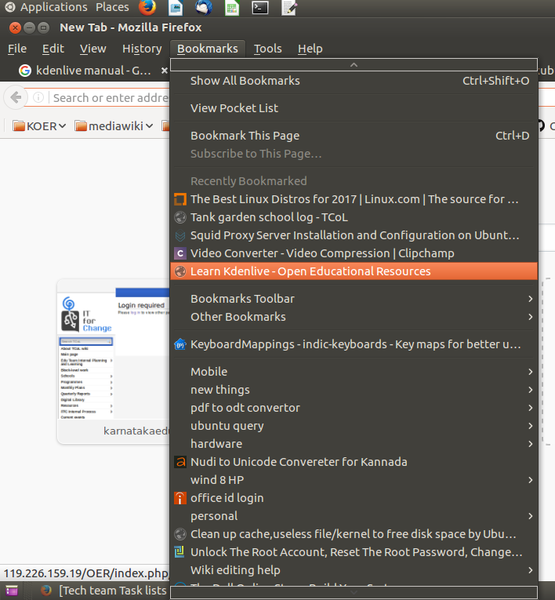Screen dimensions: 555x600
Task: Expand the hardware bookmarks folder
Action: 354,444
